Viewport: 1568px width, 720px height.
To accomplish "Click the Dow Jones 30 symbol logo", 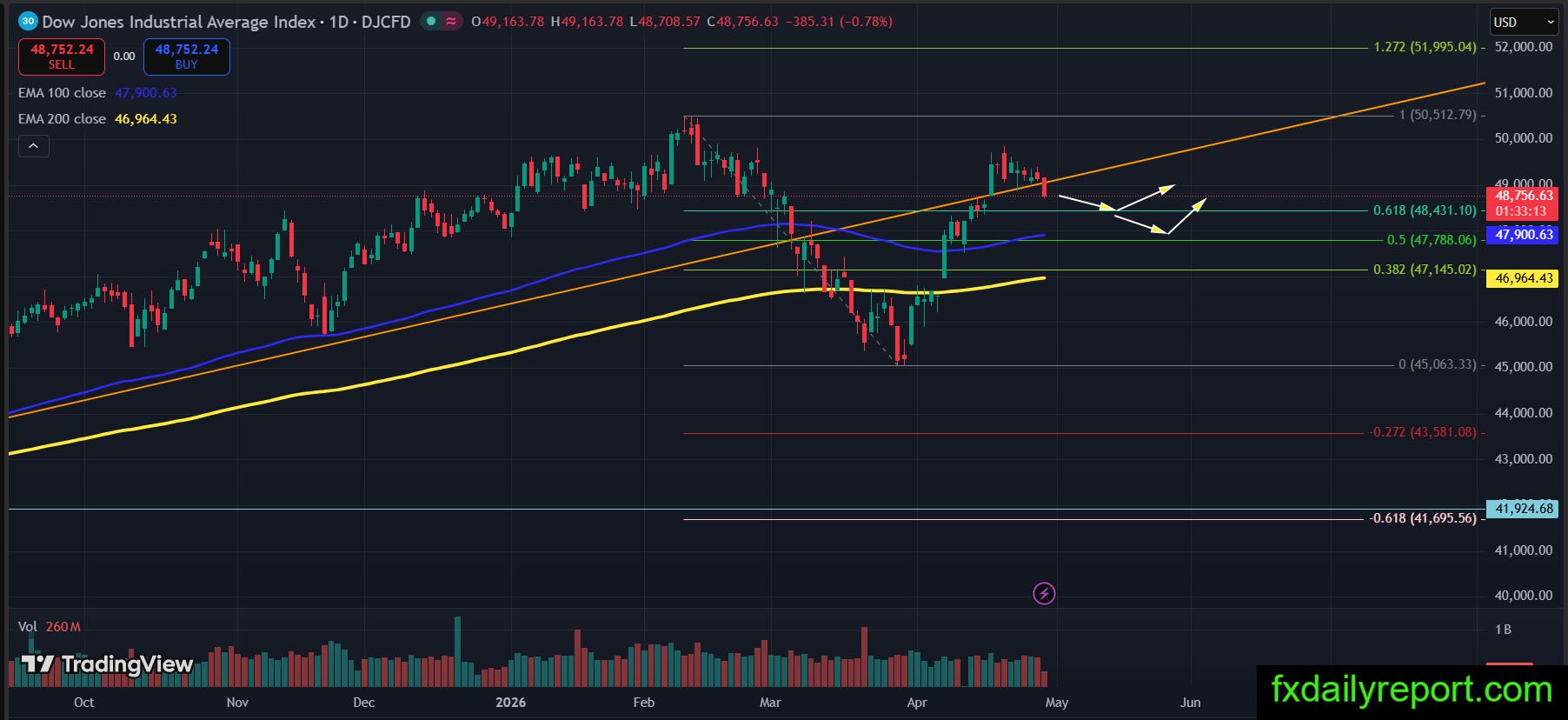I will point(28,21).
